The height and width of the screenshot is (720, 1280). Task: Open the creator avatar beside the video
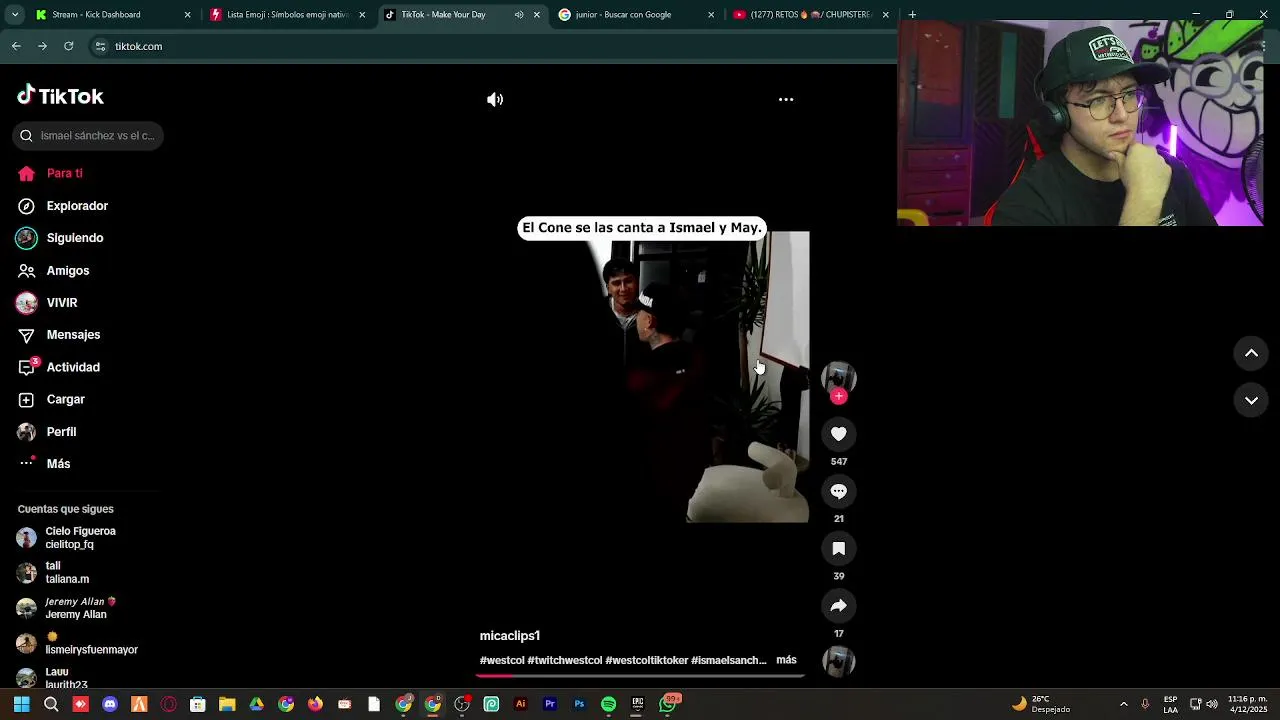tap(839, 376)
